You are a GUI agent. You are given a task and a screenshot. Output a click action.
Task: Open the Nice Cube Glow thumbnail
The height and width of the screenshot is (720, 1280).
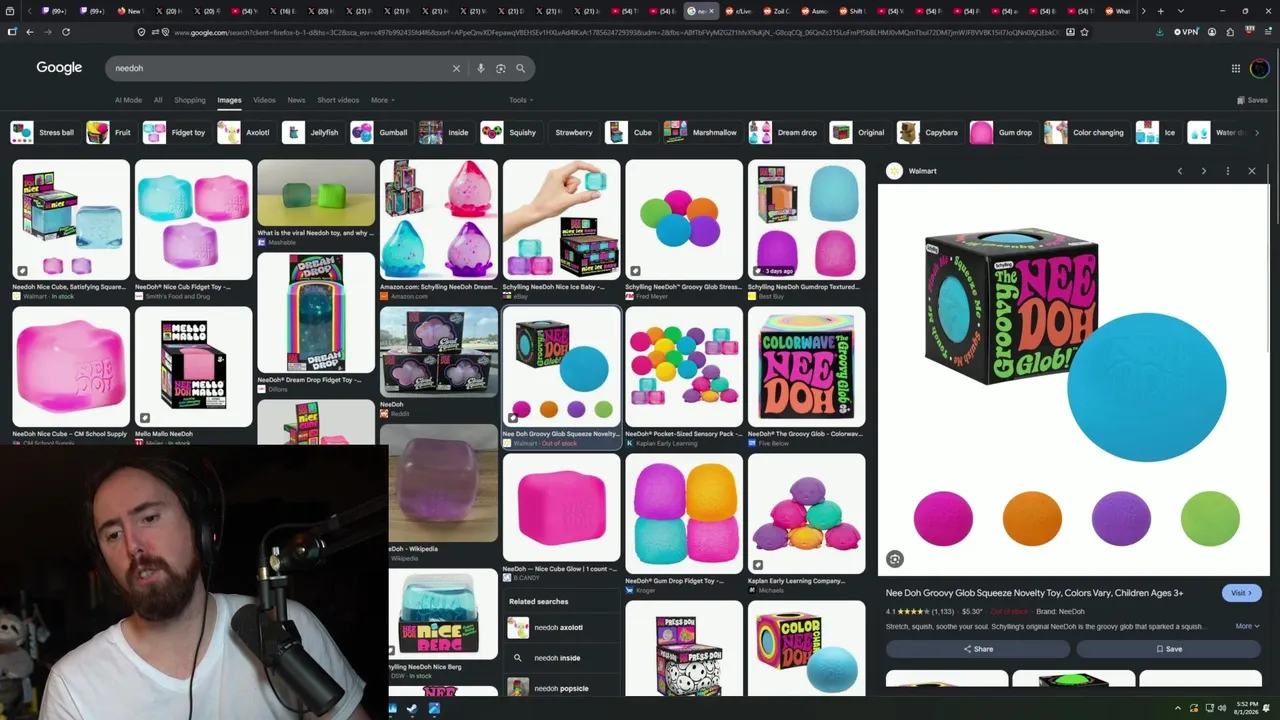pyautogui.click(x=561, y=508)
